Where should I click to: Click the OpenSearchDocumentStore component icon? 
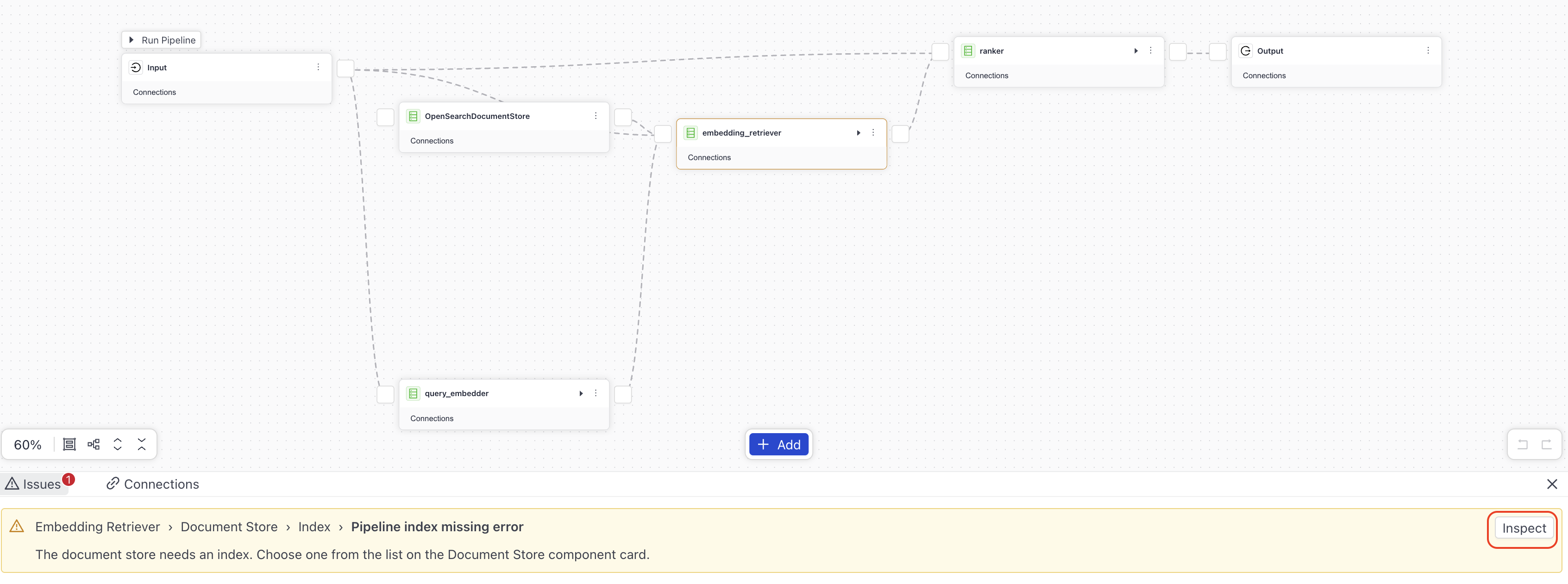414,116
